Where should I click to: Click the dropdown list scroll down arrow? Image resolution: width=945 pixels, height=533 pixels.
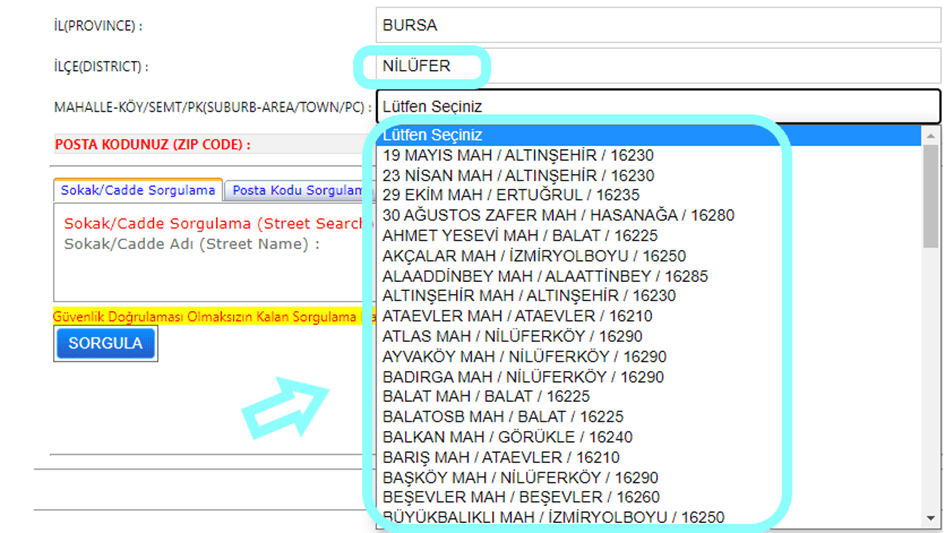[931, 517]
